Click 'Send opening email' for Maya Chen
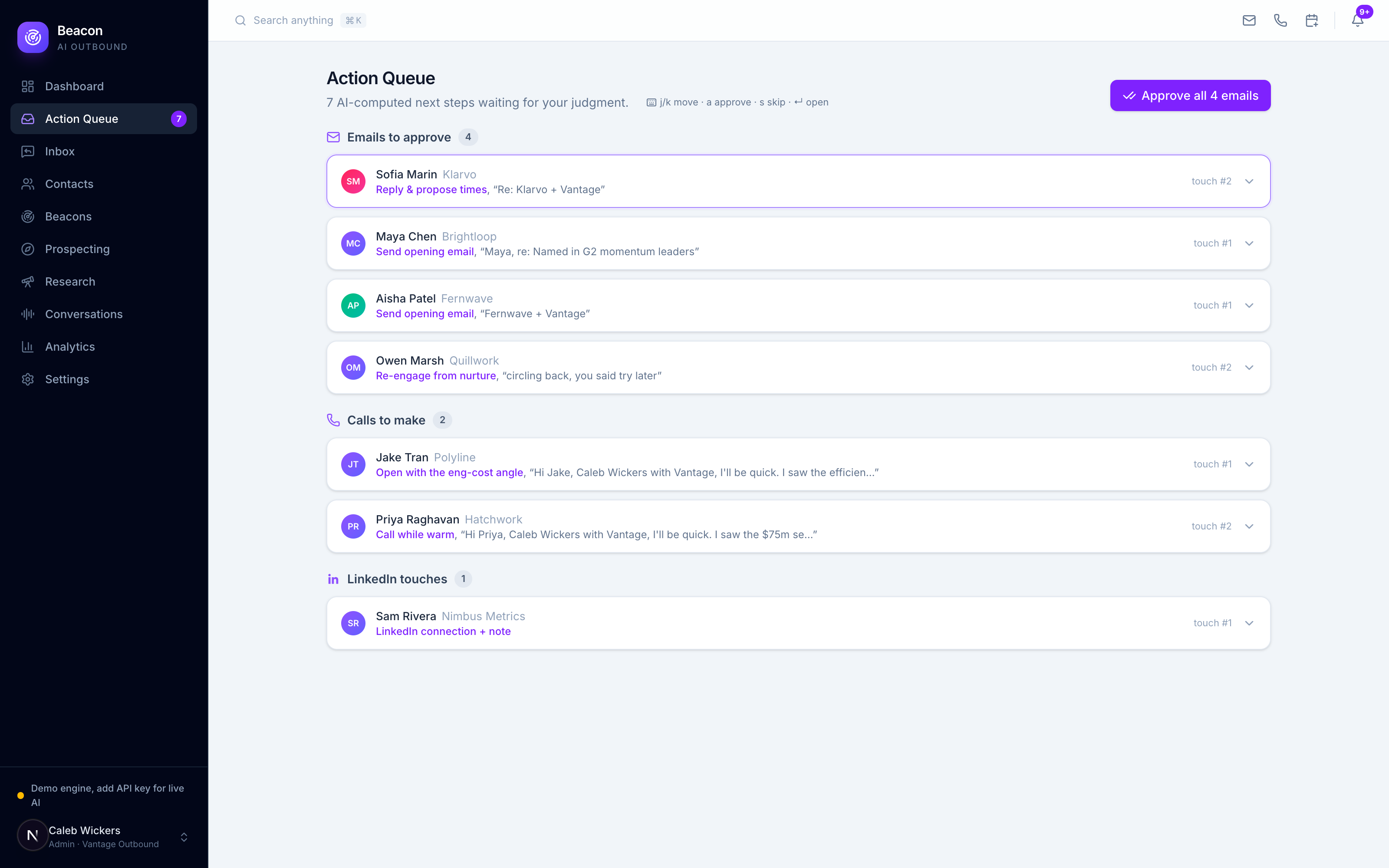Screen dimensions: 1389x868 coord(425,251)
